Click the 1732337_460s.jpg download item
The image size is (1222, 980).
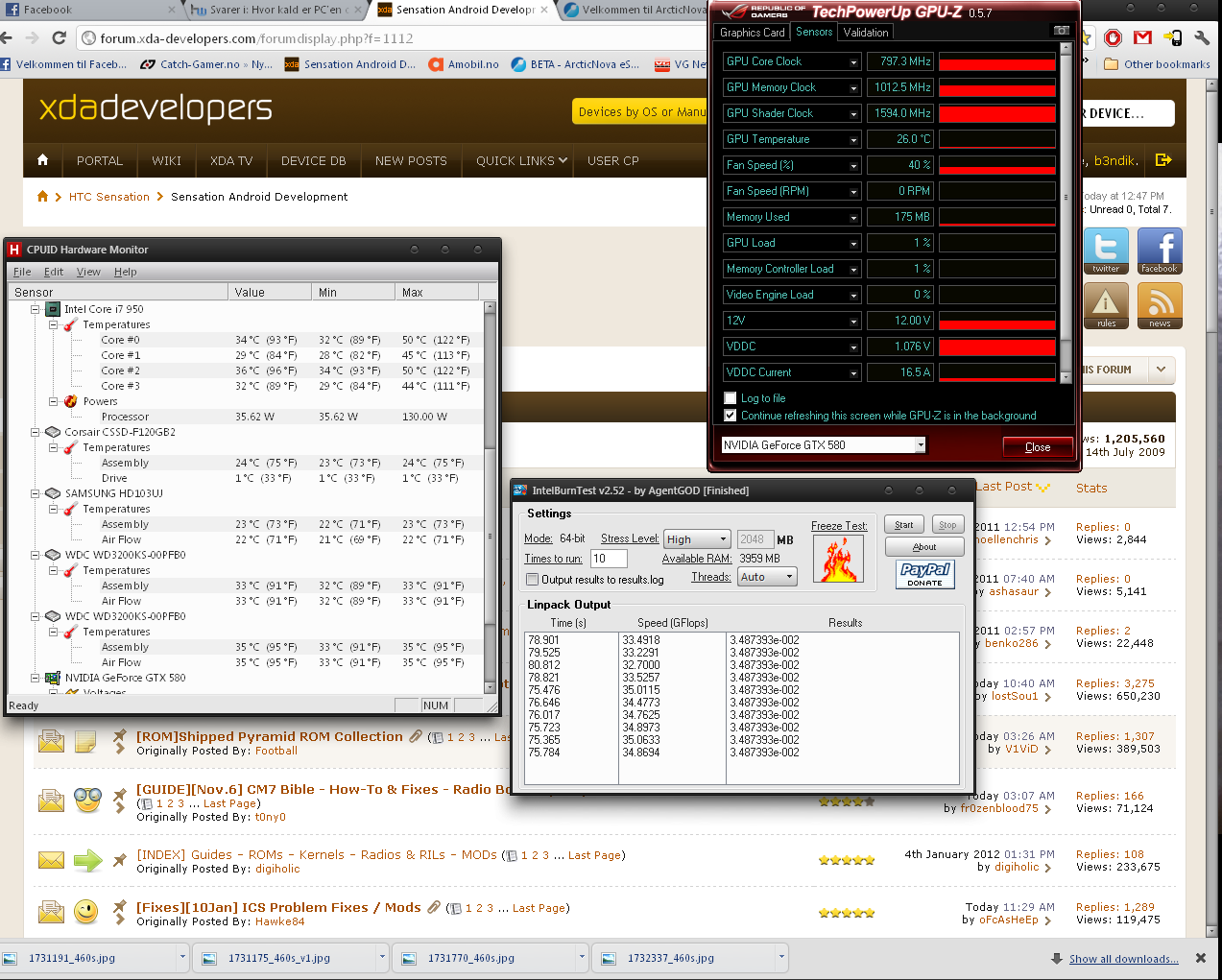[691, 958]
